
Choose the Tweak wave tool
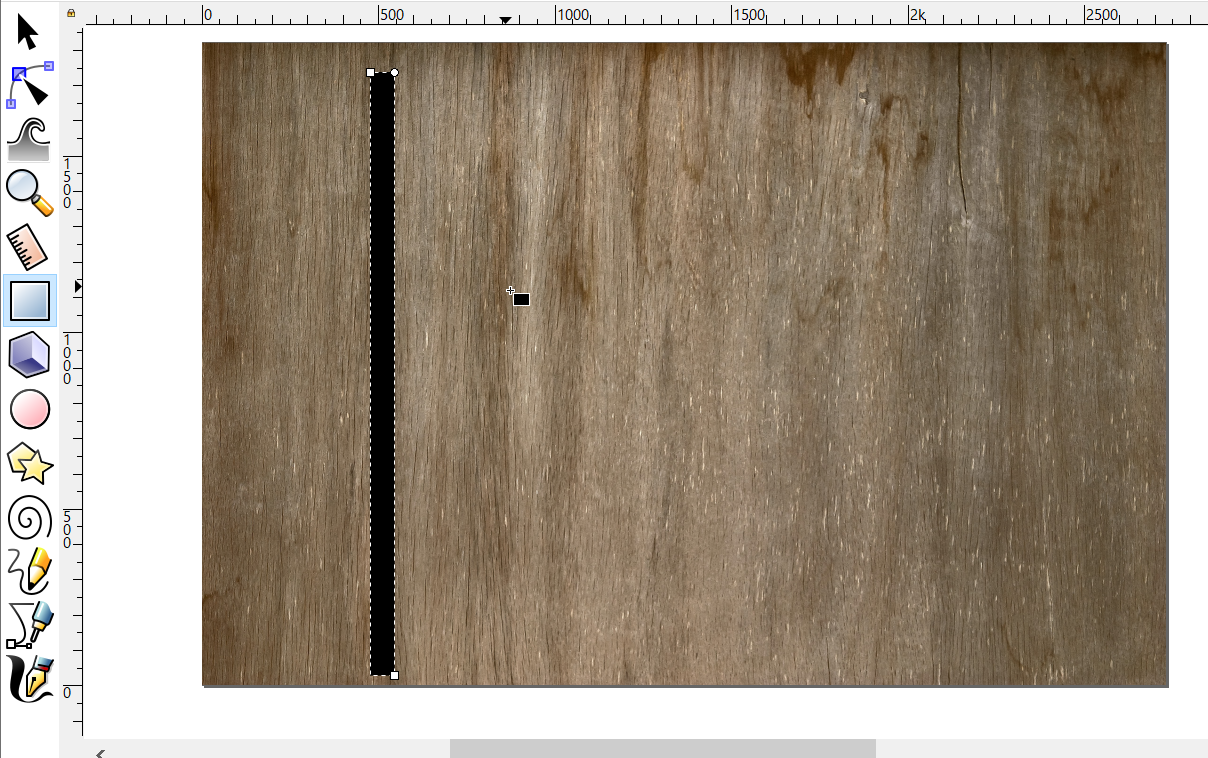click(x=29, y=139)
